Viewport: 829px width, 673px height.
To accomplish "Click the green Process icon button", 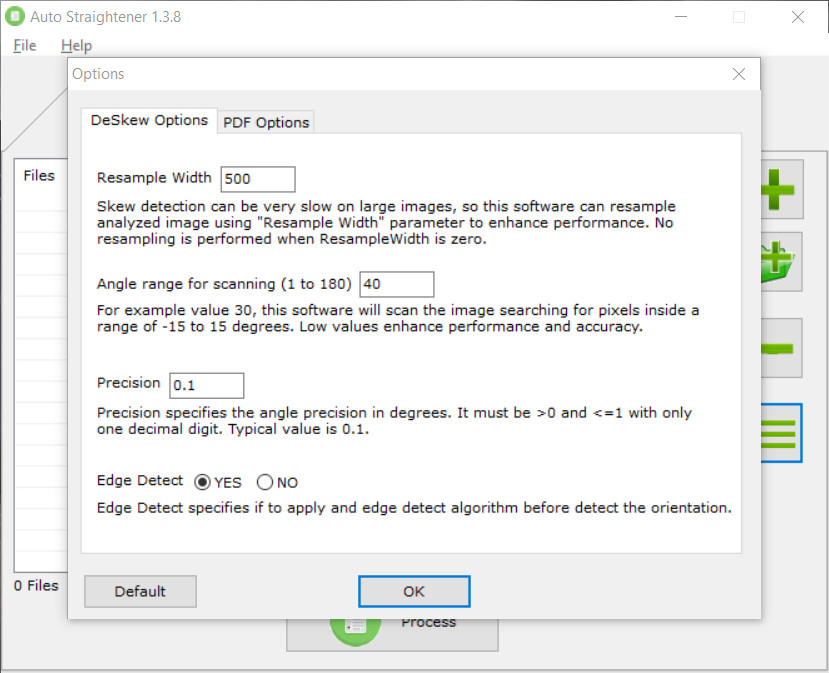I will tap(392, 634).
